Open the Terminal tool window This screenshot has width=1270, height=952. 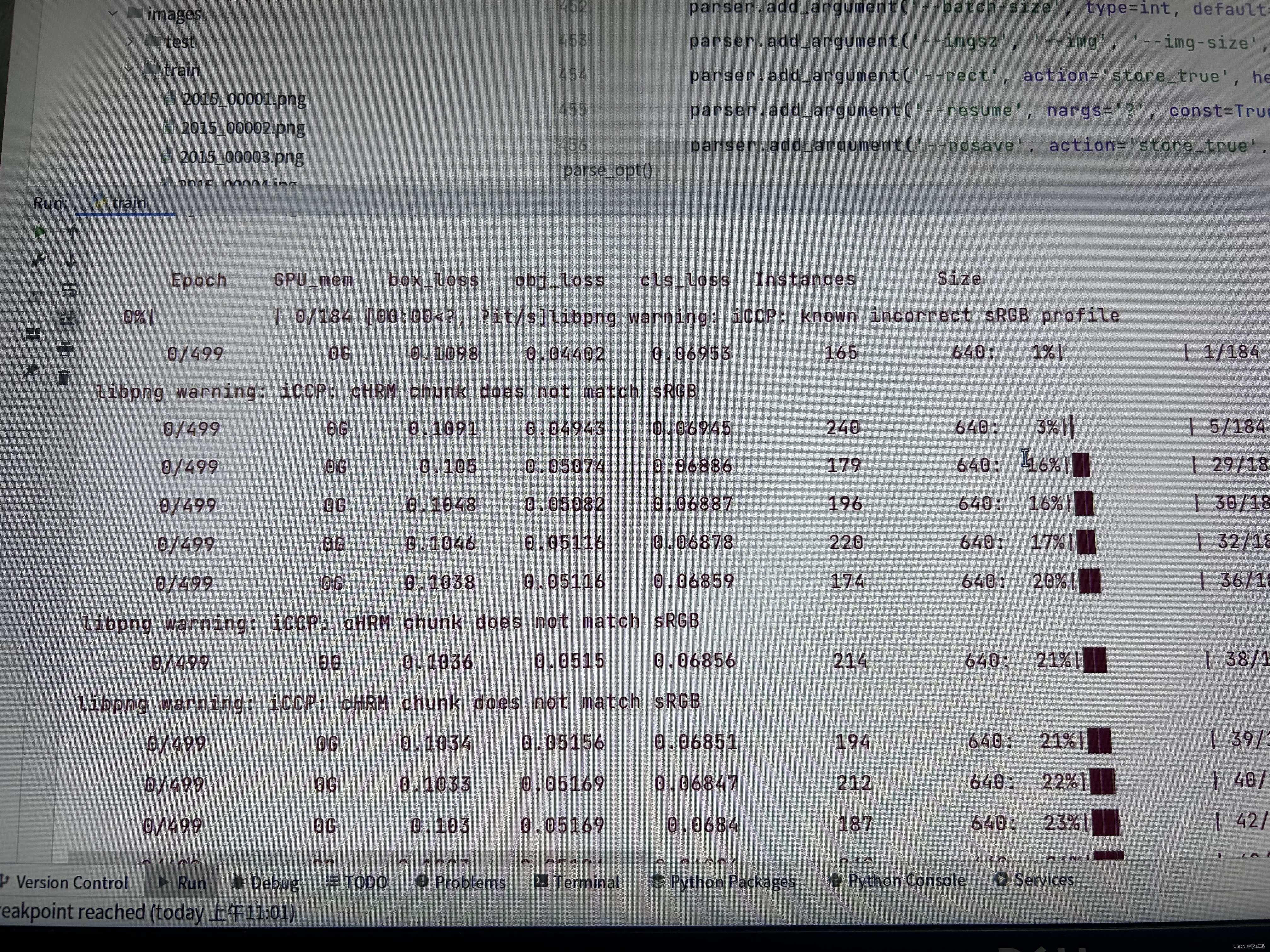[x=576, y=881]
